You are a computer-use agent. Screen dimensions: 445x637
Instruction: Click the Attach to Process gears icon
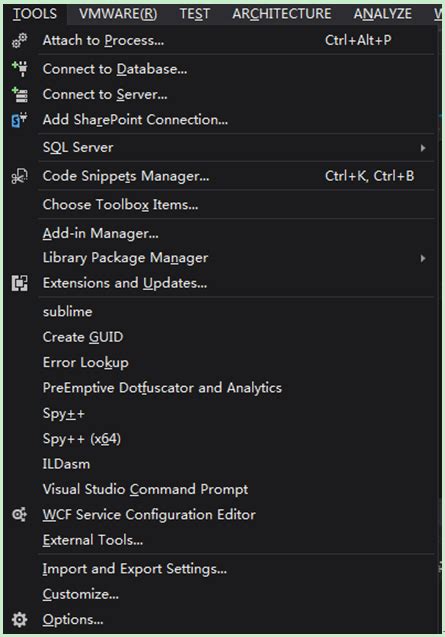click(19, 41)
